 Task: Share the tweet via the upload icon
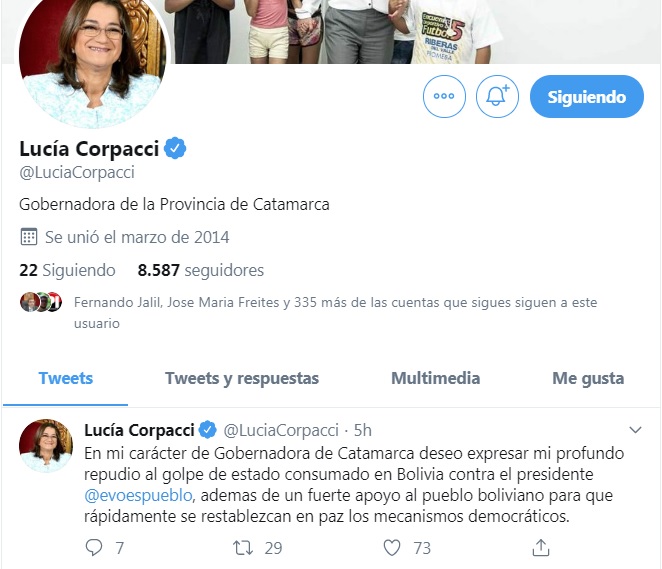(541, 547)
